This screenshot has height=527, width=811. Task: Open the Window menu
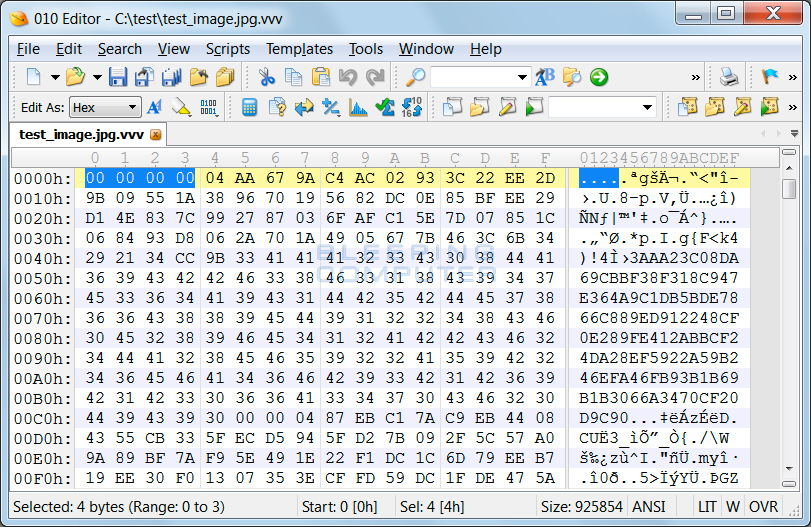(426, 49)
